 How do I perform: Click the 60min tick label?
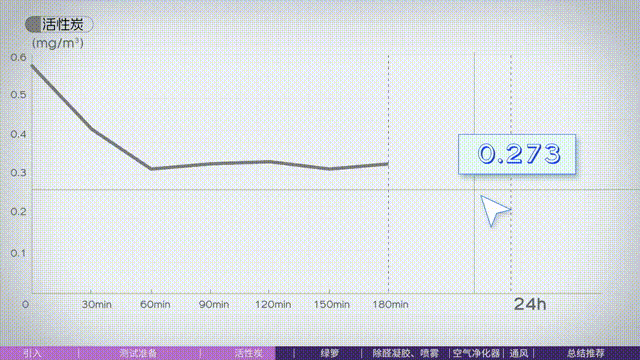click(155, 304)
